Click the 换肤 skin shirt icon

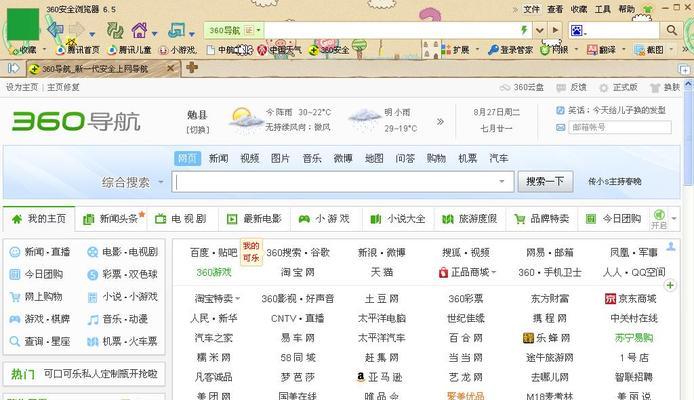click(x=655, y=88)
